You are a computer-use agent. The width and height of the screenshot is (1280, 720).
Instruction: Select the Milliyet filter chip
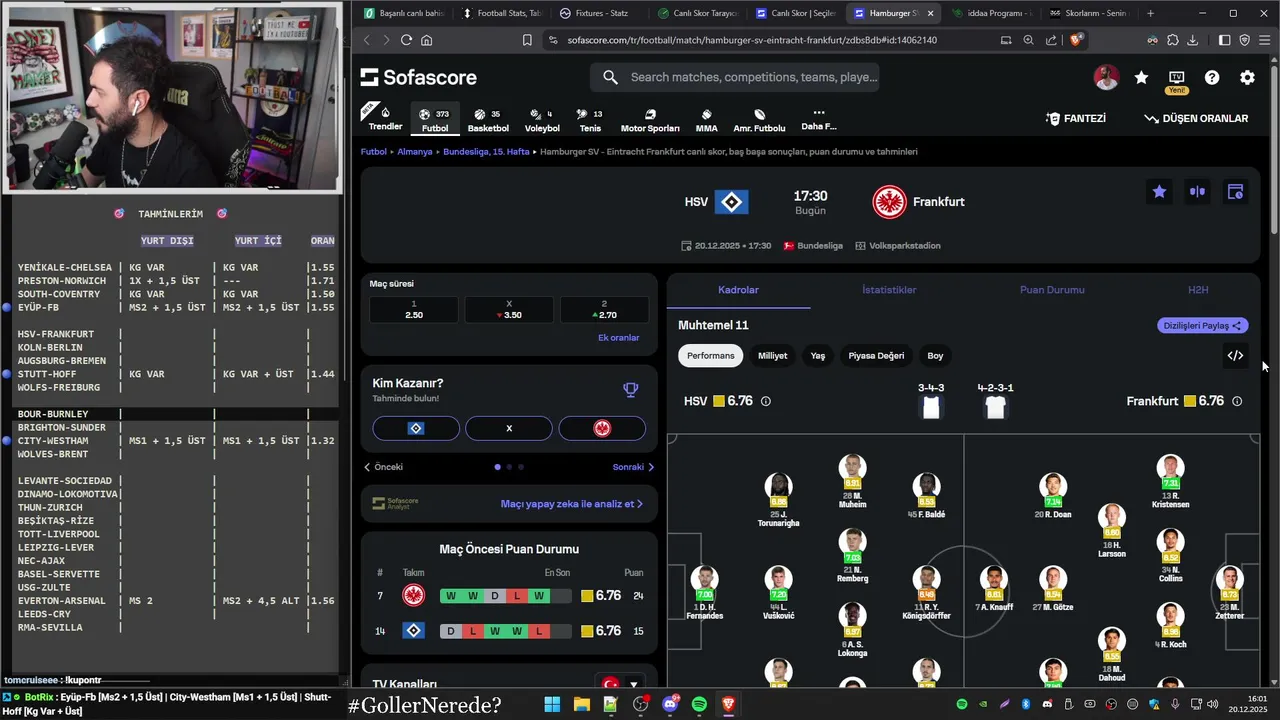tap(773, 355)
